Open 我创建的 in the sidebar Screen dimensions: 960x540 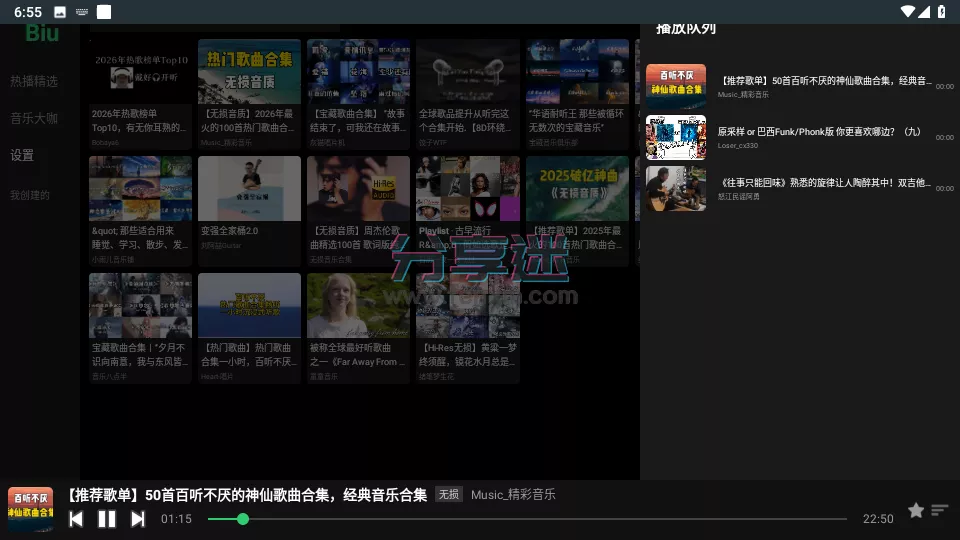[x=29, y=195]
